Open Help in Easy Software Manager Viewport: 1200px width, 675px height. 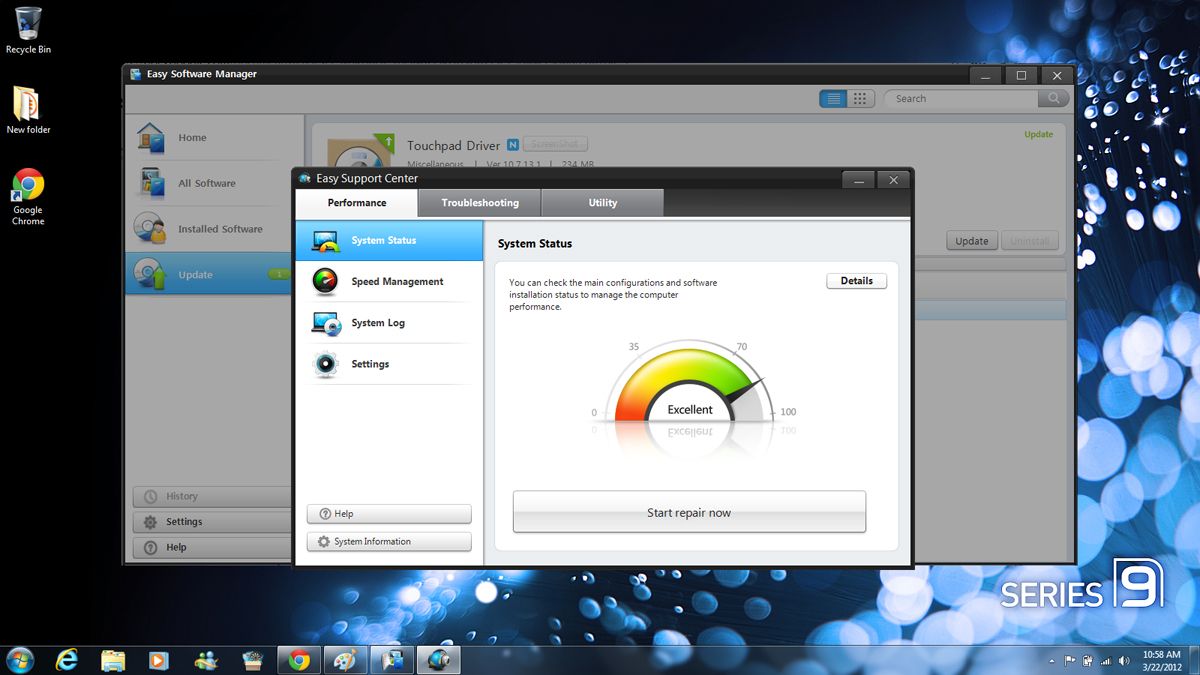pos(212,547)
